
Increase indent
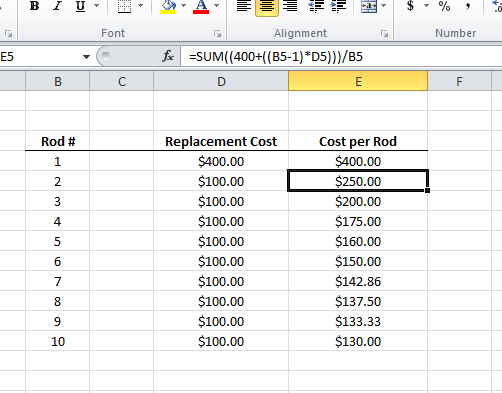(x=338, y=6)
